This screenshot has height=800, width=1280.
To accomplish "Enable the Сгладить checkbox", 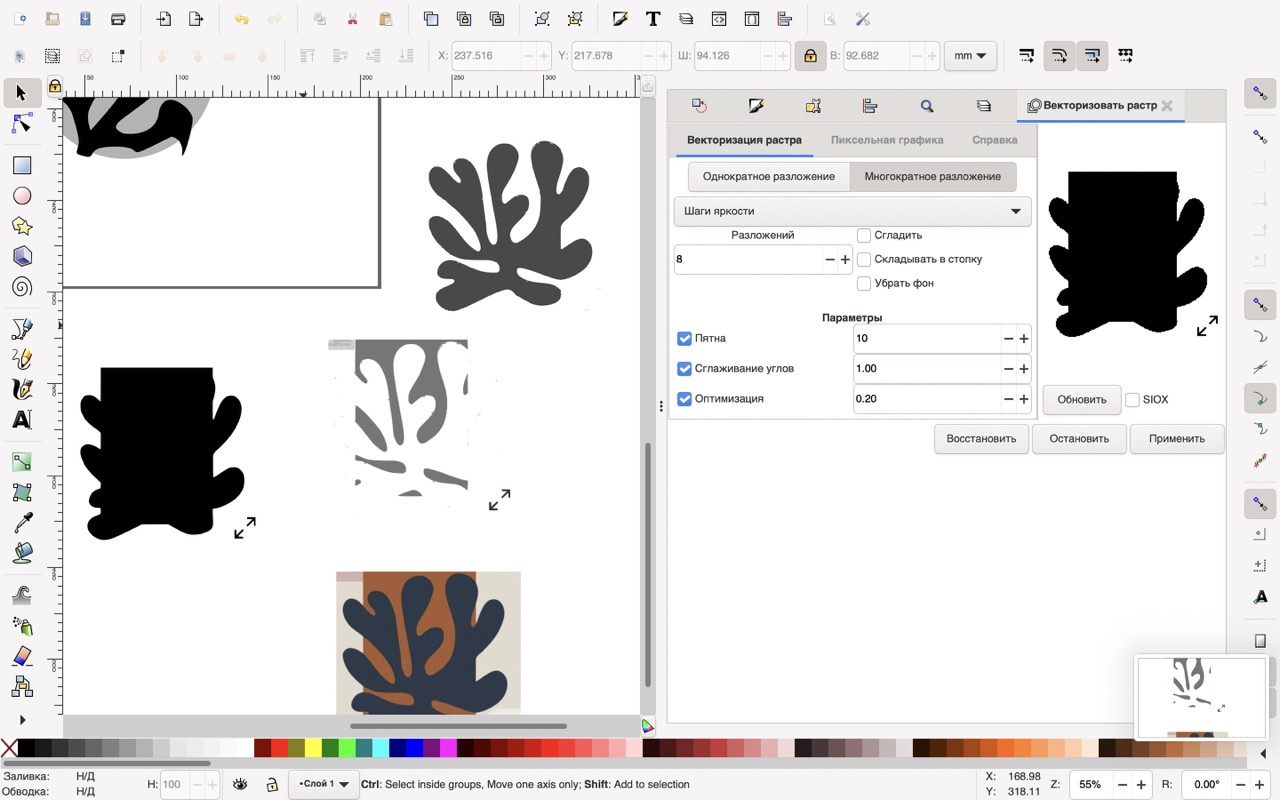I will (864, 235).
